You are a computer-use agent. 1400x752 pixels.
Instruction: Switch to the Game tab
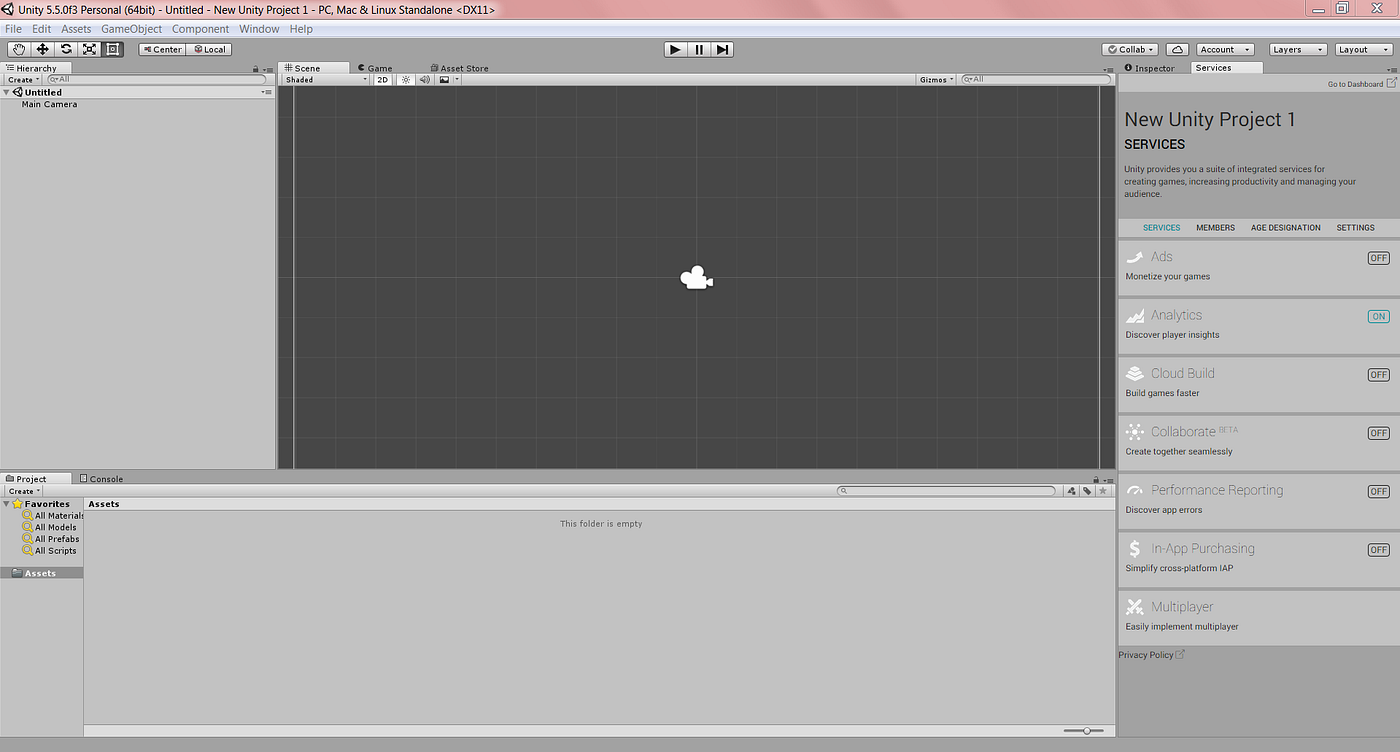pos(375,68)
